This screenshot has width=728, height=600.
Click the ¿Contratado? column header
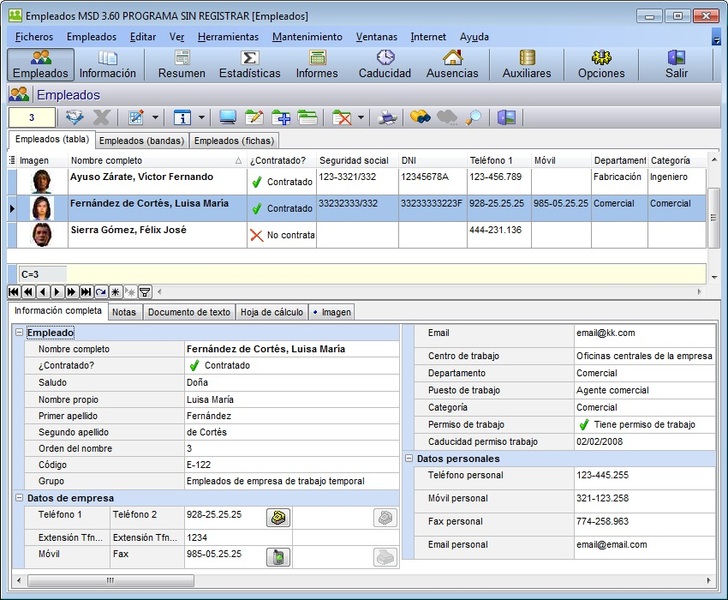coord(281,161)
